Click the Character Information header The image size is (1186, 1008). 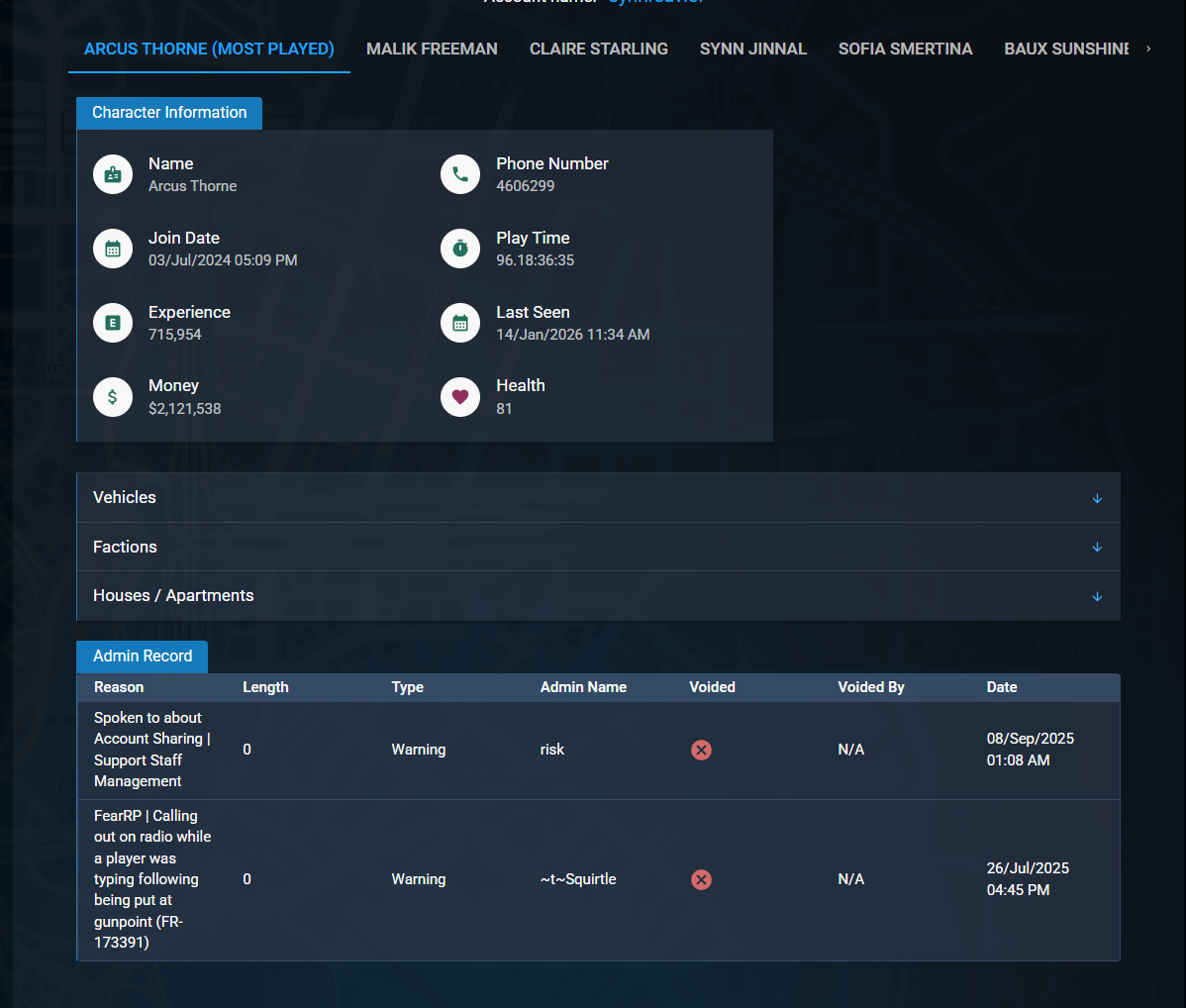(169, 113)
